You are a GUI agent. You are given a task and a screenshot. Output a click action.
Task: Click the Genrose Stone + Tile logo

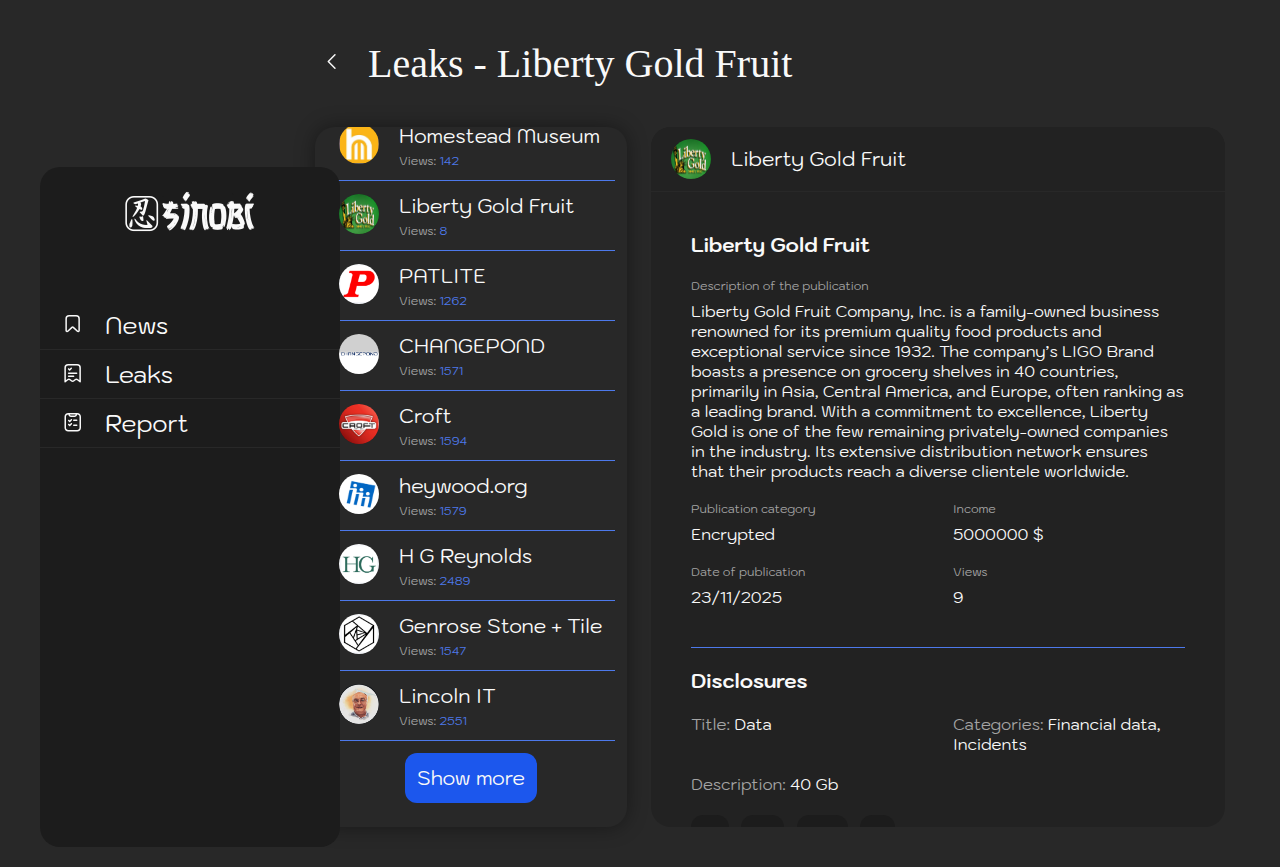(359, 634)
